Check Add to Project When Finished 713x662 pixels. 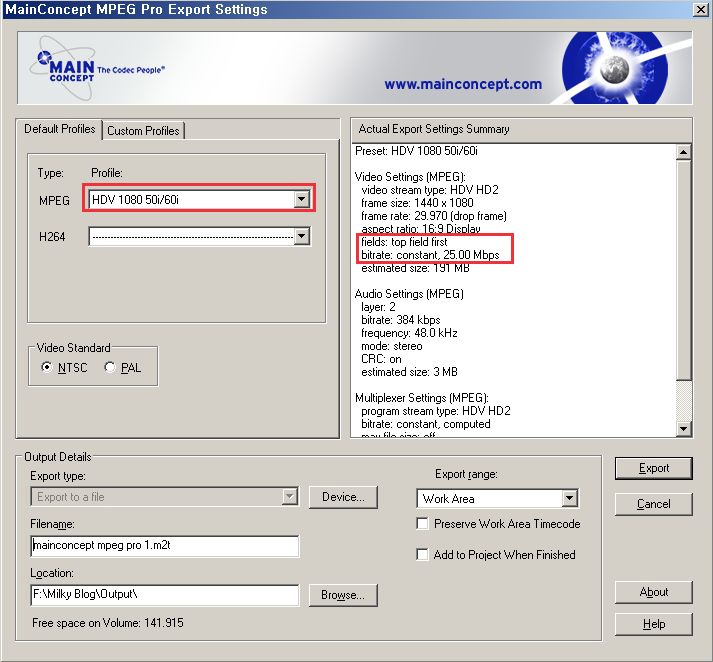click(x=422, y=555)
